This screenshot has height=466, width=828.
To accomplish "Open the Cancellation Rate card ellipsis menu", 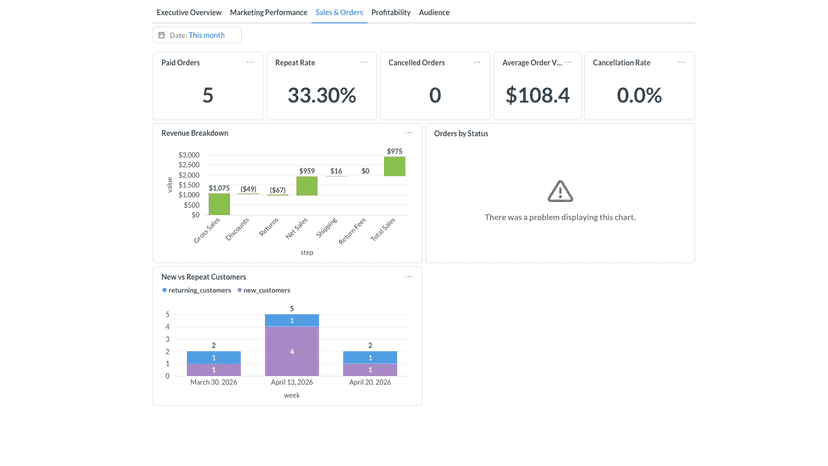I will (x=682, y=62).
